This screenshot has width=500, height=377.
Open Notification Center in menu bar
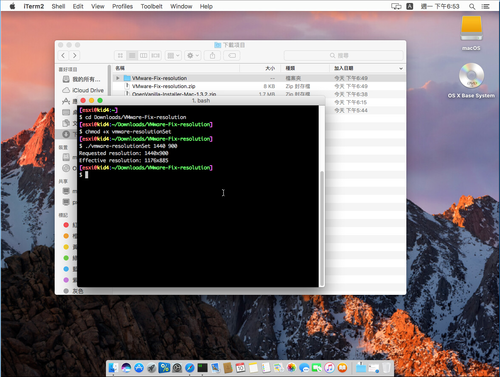pos(486,6)
